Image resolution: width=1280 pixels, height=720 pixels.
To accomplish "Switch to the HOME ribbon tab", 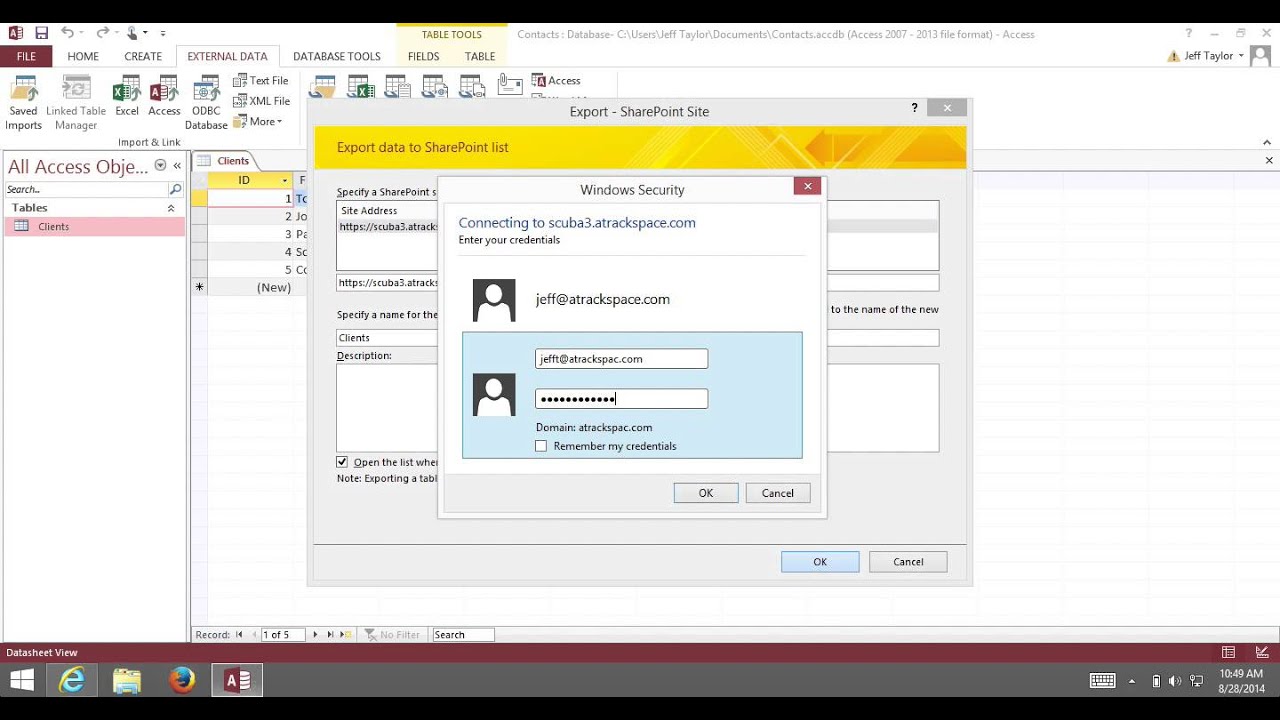I will [x=83, y=57].
